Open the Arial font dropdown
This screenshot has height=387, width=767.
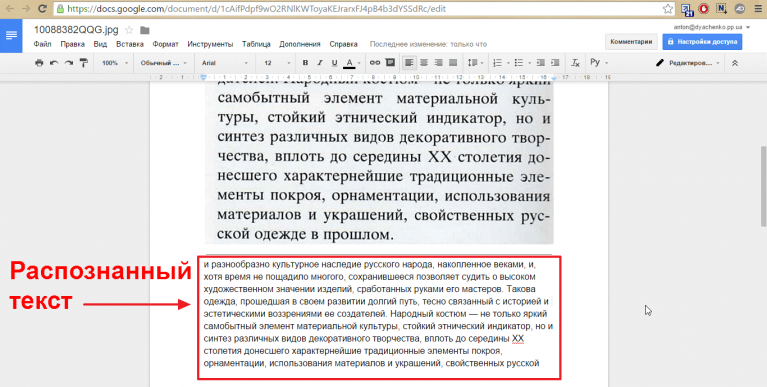(x=225, y=63)
